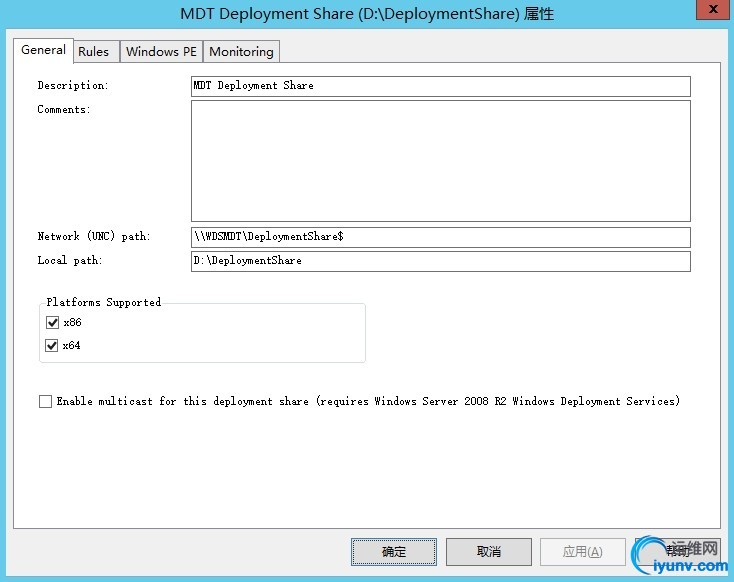
Task: Click the Platforms Supported group title
Action: click(x=103, y=302)
